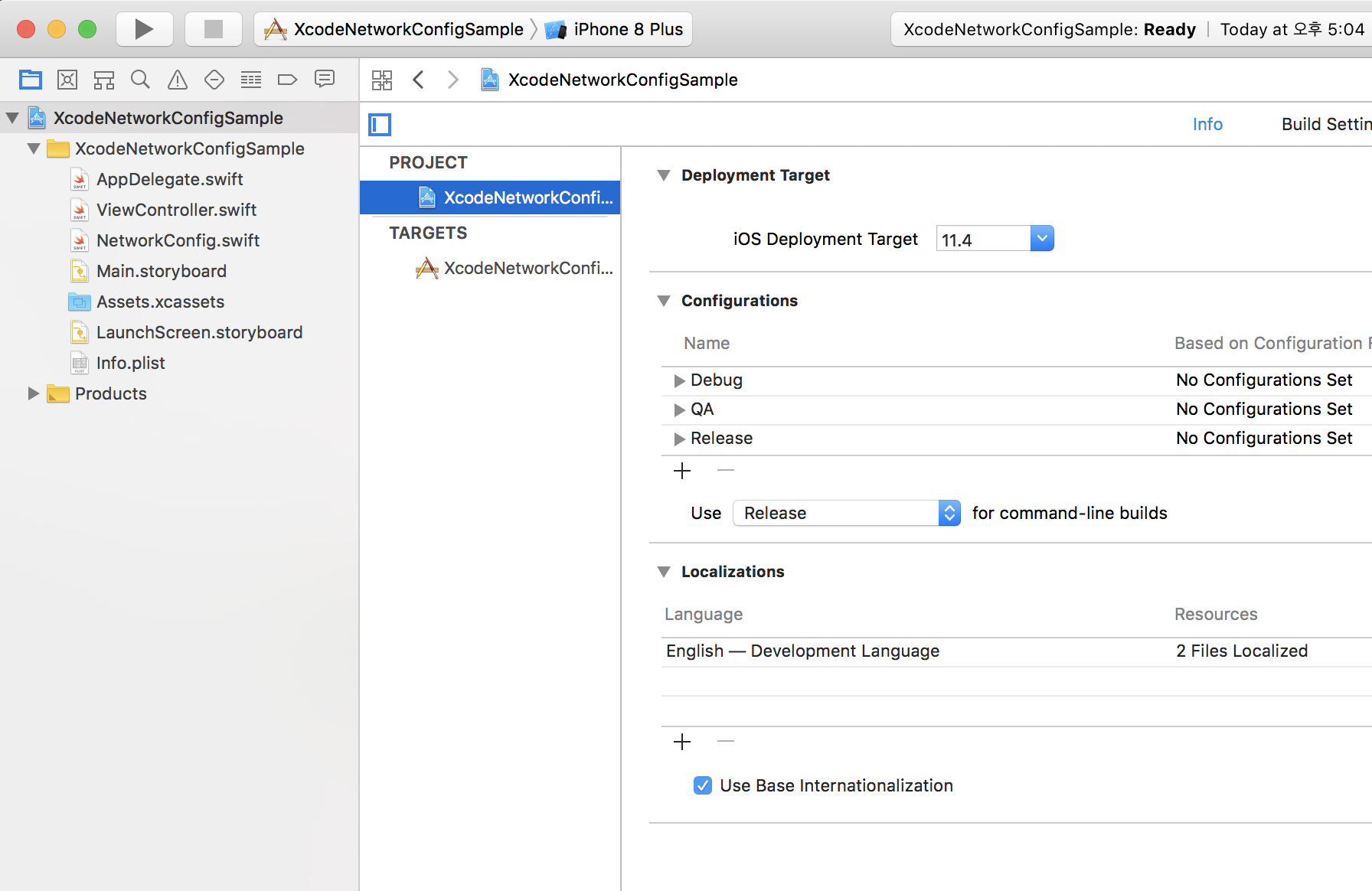
Task: Go back in editor history
Action: point(418,80)
